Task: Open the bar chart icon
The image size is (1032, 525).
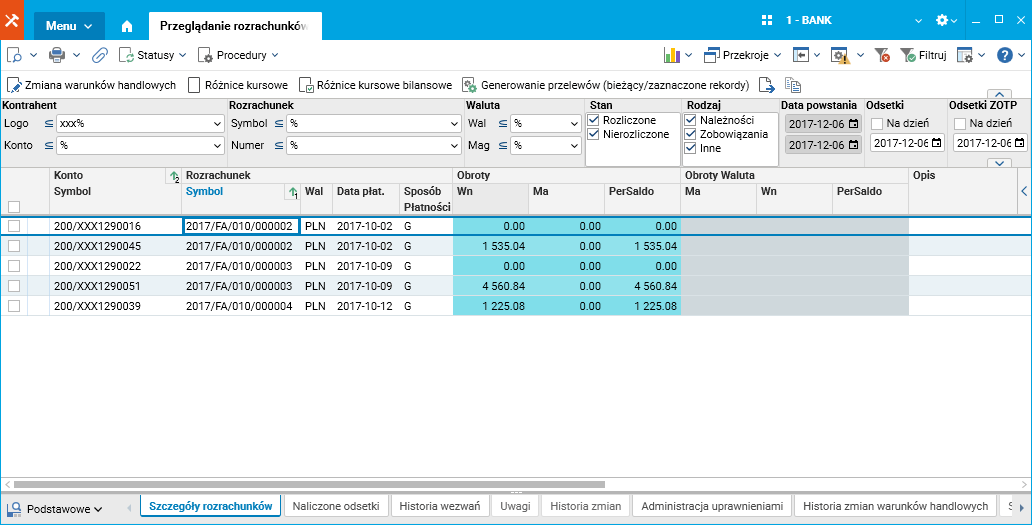Action: click(x=671, y=55)
